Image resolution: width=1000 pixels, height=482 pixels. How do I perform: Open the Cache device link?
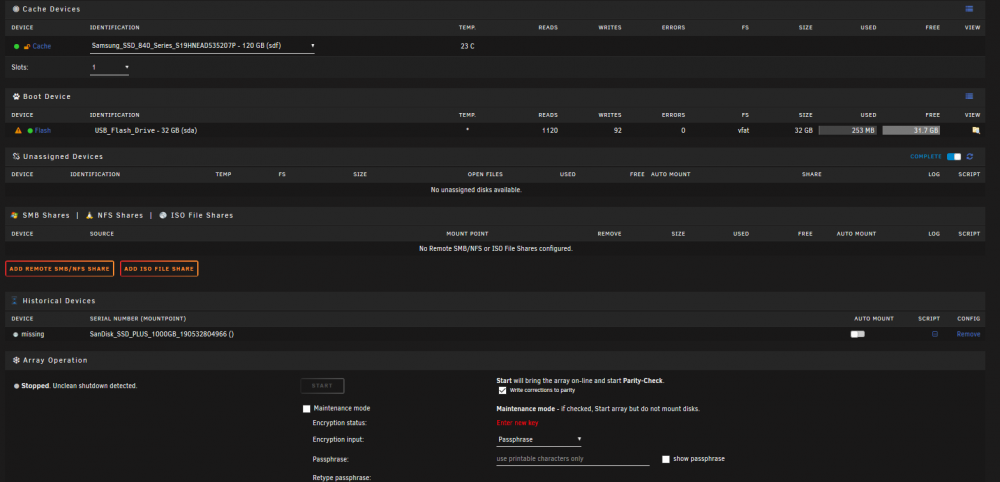point(41,47)
